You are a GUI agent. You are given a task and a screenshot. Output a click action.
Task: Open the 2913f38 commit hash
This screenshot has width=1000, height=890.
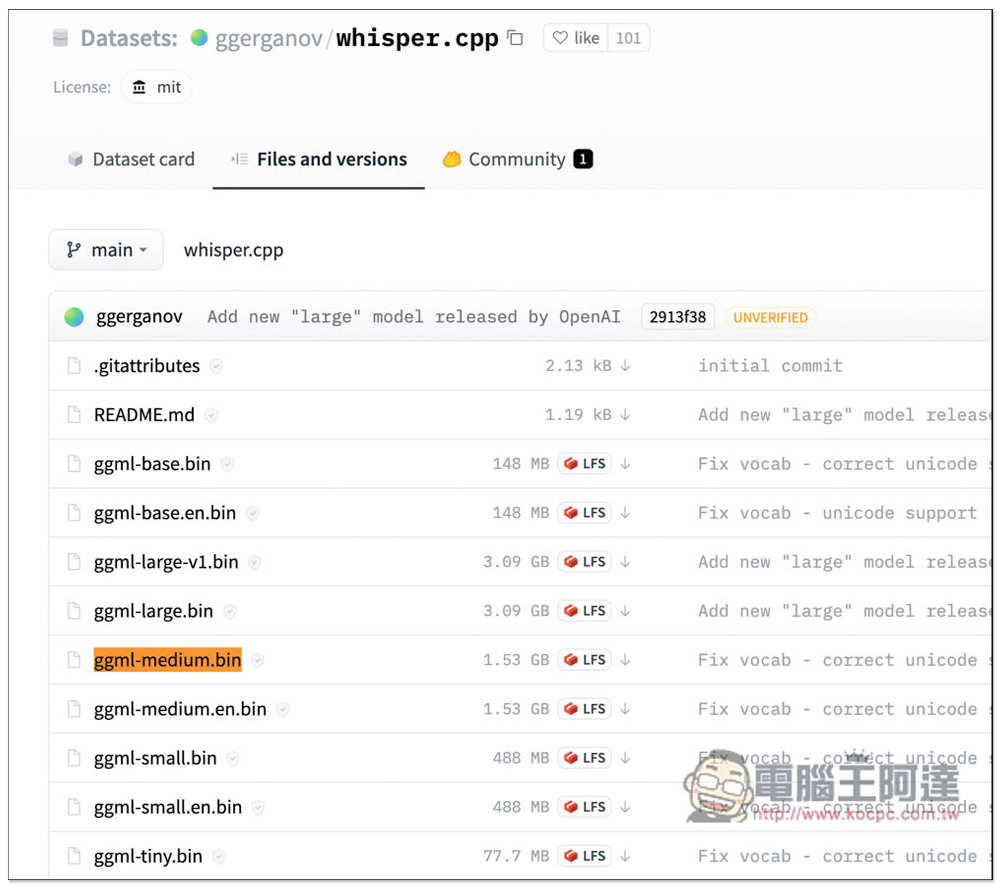click(x=677, y=317)
